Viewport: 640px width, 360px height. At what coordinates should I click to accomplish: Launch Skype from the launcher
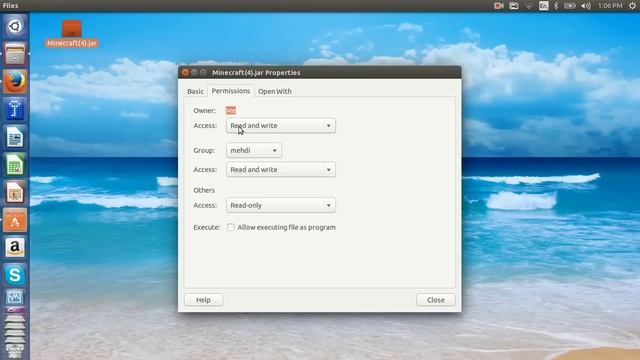coord(15,275)
